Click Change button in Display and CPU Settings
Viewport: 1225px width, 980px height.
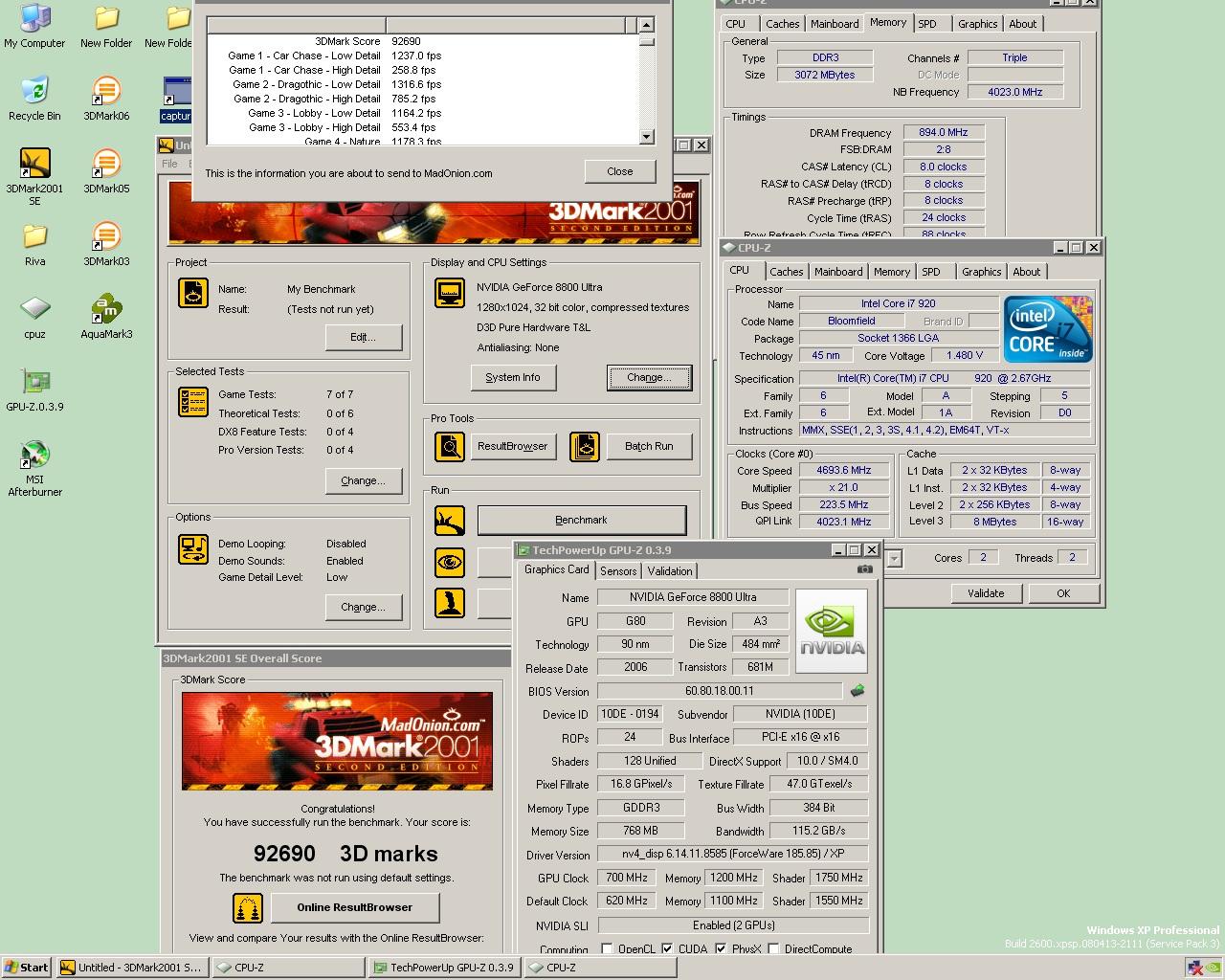pyautogui.click(x=649, y=377)
